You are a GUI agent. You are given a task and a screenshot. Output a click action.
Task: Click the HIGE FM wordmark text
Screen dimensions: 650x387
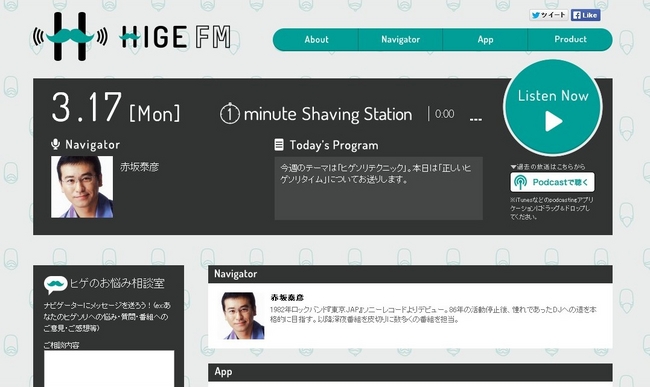[x=175, y=37]
